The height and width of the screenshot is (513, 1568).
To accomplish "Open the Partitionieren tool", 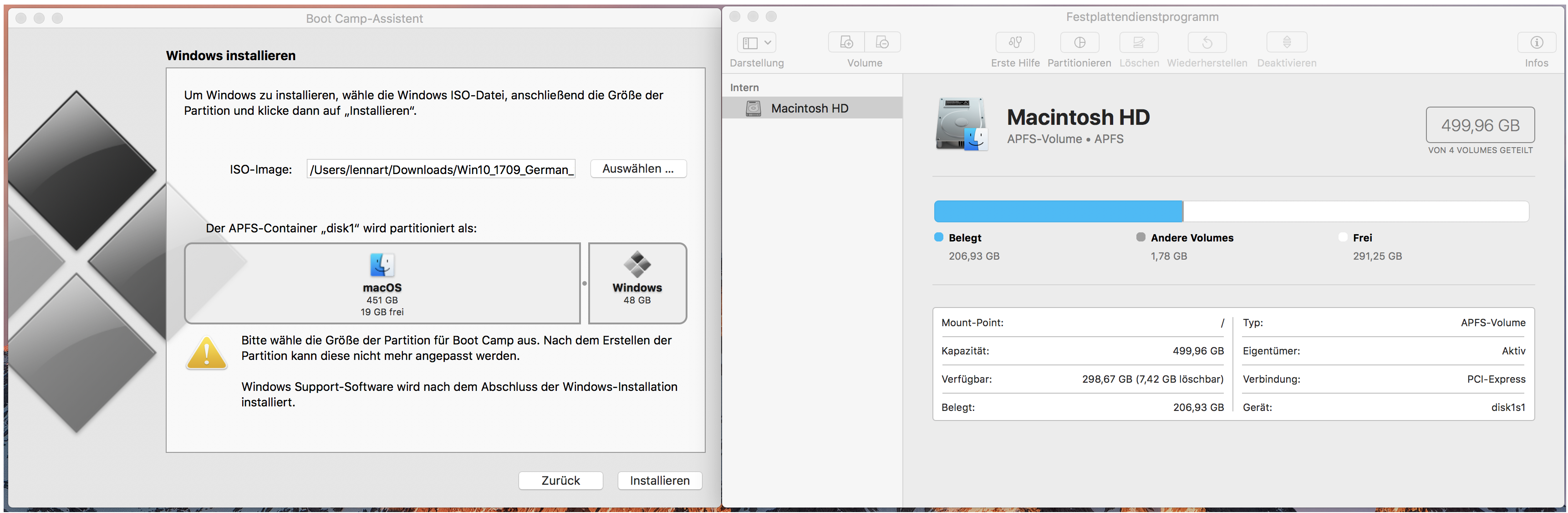I will click(1079, 43).
